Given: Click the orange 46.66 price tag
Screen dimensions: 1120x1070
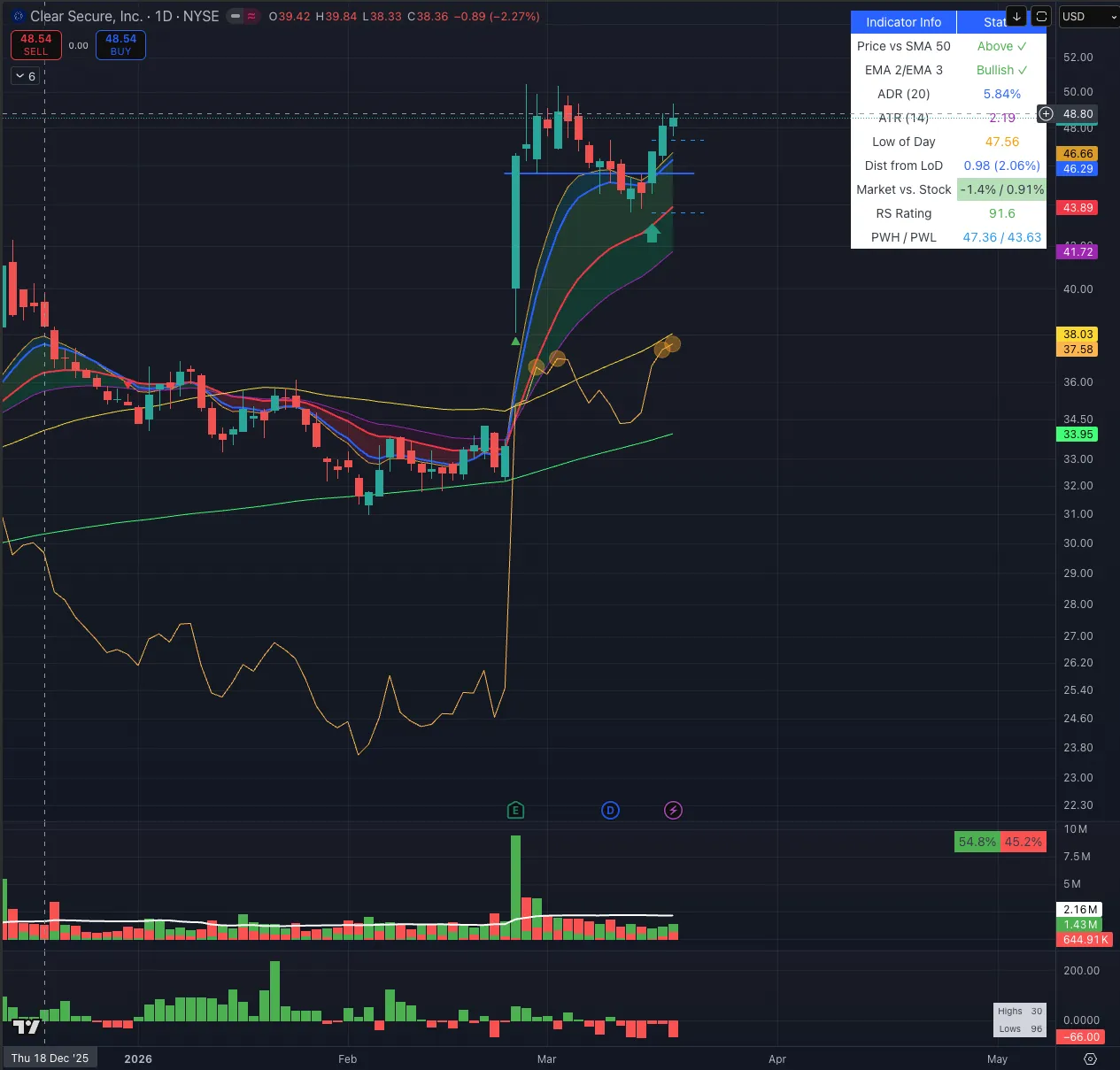Looking at the screenshot, I should [x=1078, y=154].
